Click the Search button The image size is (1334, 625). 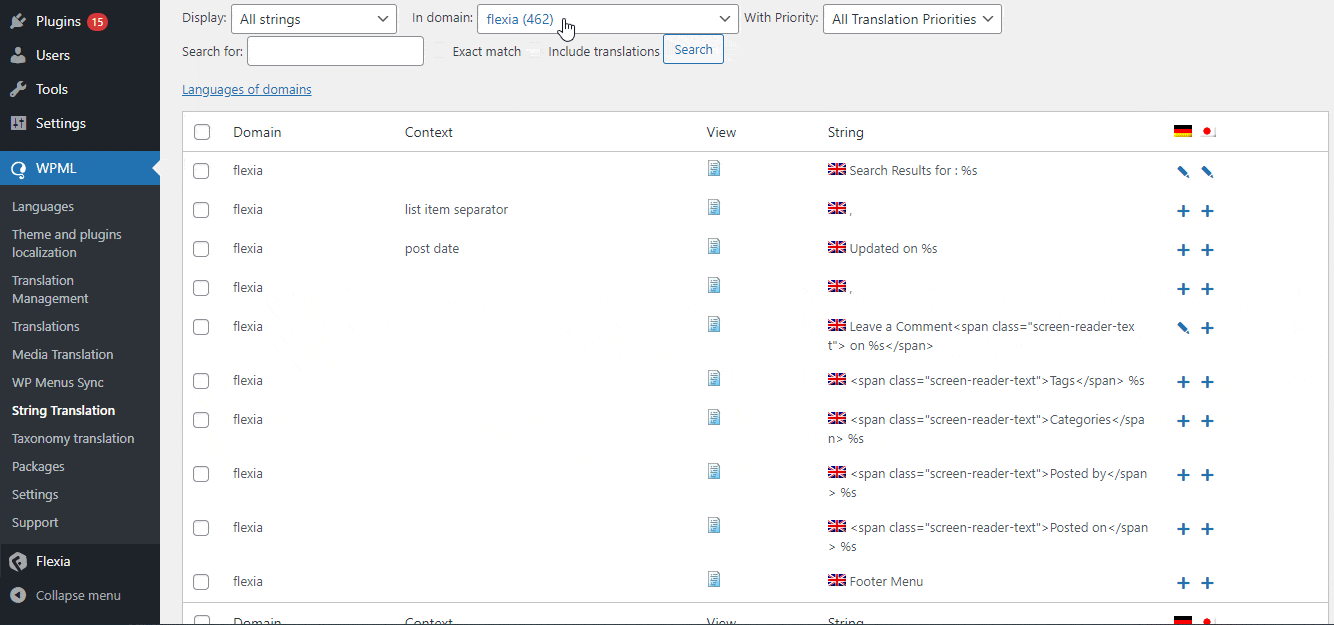[x=694, y=49]
